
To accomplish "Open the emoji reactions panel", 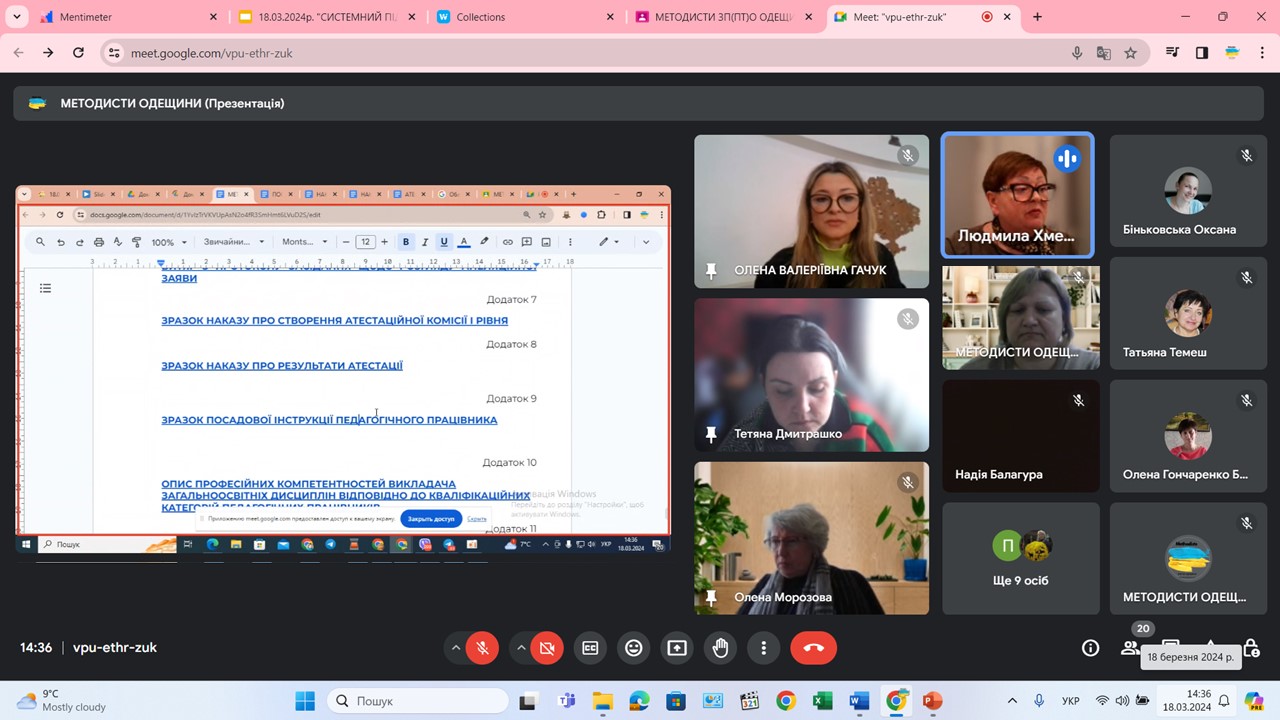I will (x=634, y=648).
